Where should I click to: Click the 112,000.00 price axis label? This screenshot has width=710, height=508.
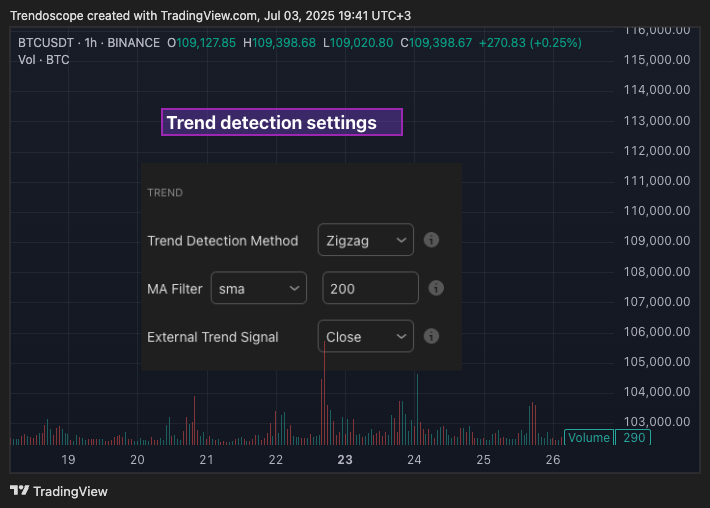(657, 150)
